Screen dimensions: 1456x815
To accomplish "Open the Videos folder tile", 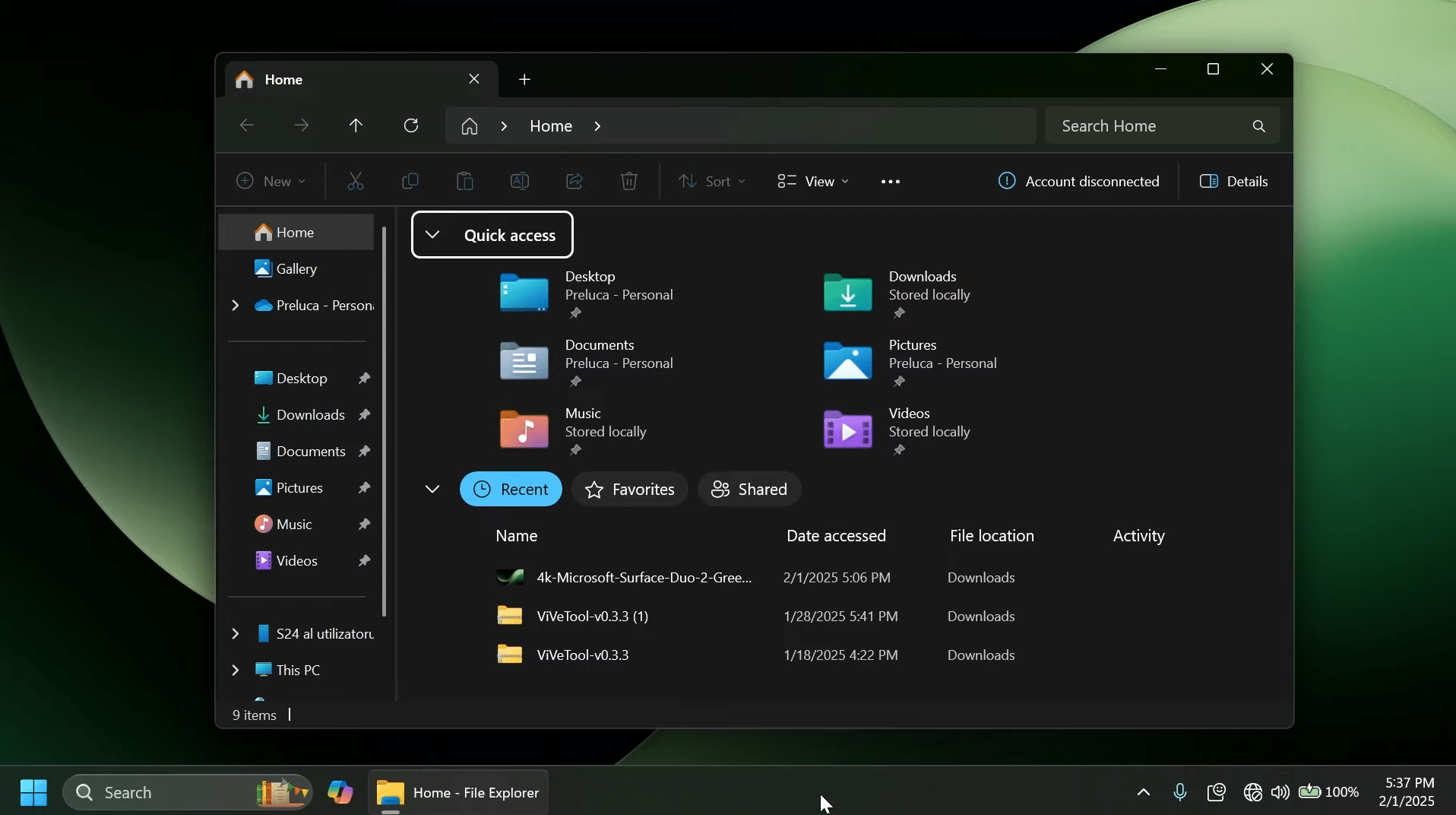I will coord(898,431).
